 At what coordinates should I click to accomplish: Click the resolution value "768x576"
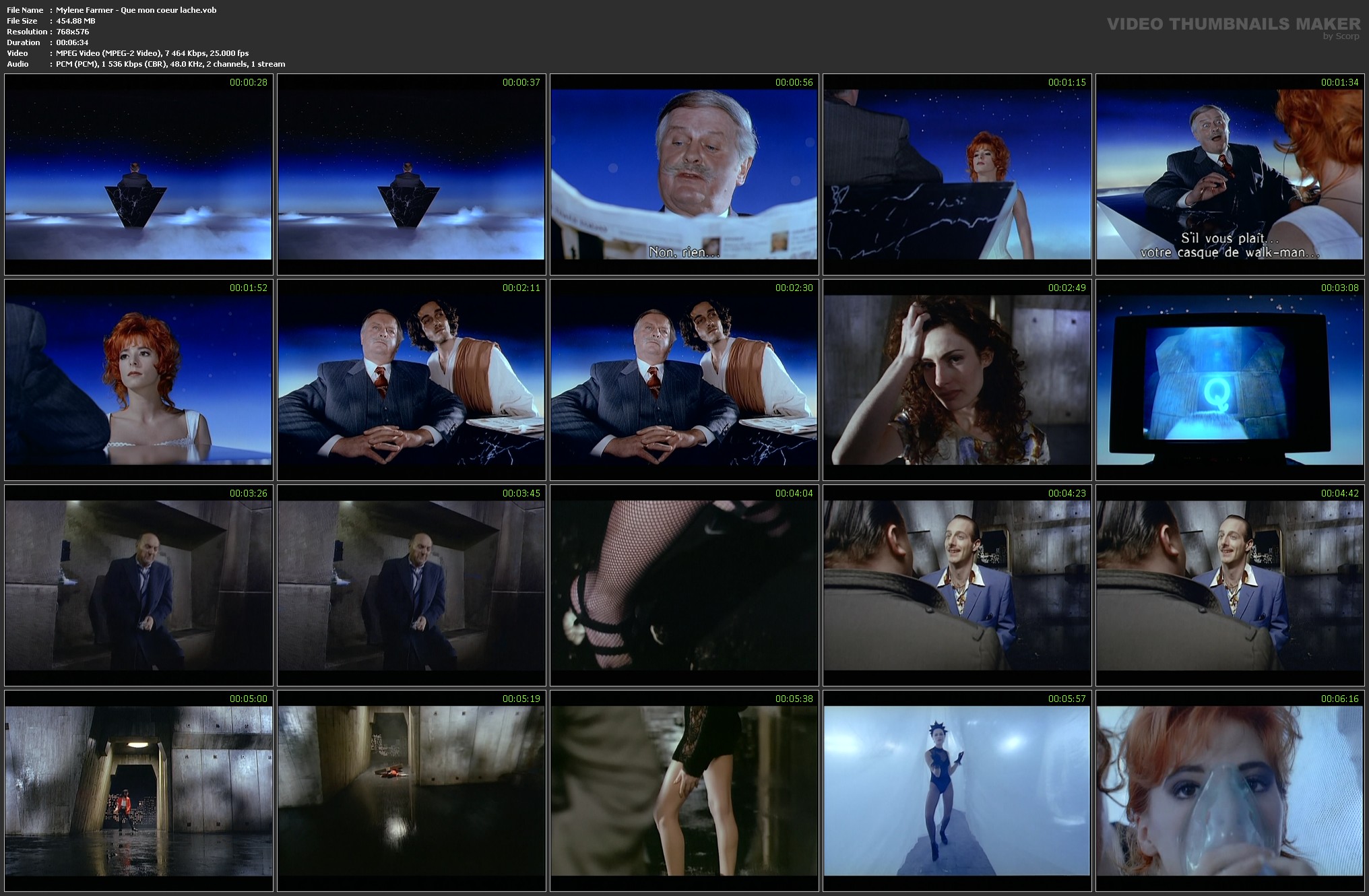(x=73, y=32)
